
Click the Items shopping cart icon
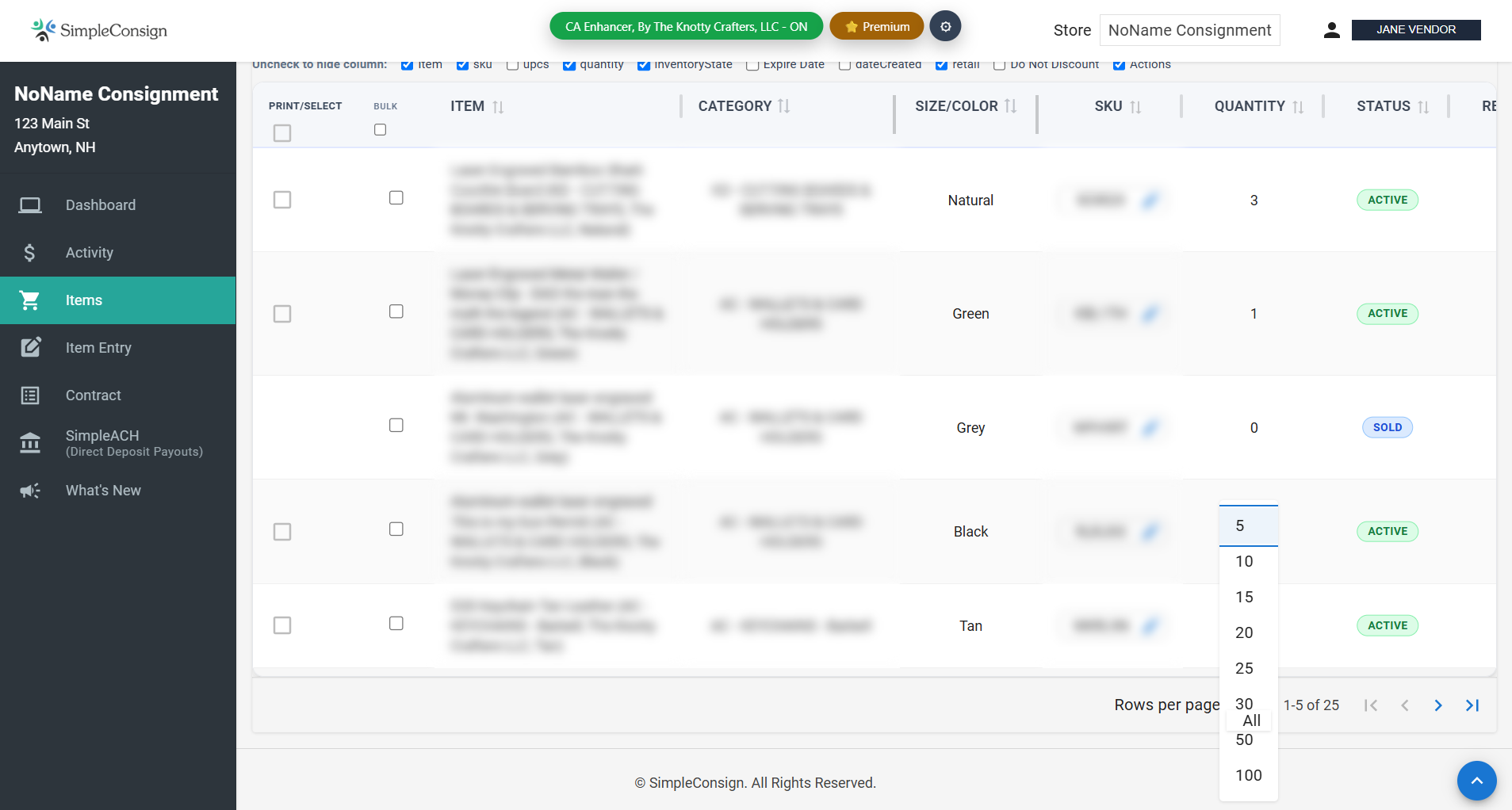click(x=30, y=300)
